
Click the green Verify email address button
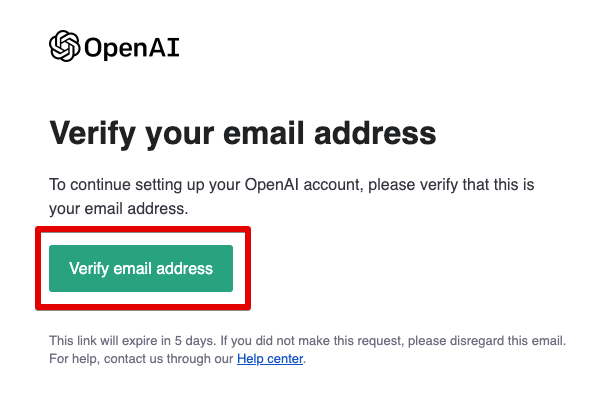tap(141, 268)
